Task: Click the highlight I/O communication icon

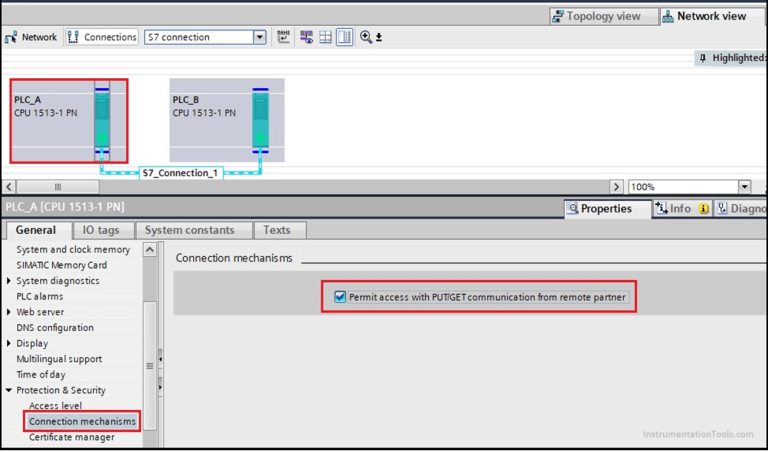Action: click(x=307, y=37)
